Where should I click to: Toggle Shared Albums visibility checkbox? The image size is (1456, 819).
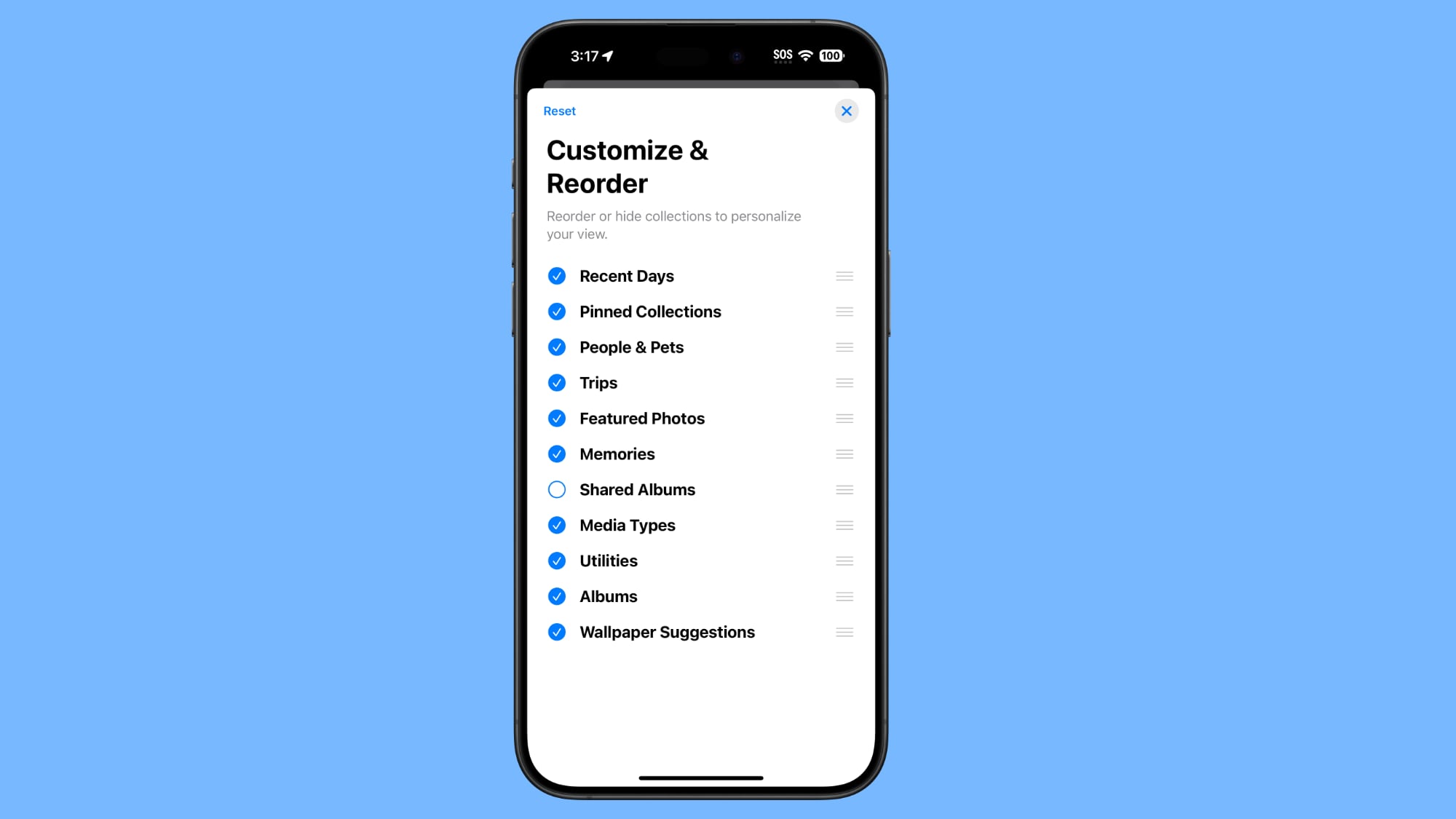coord(557,489)
